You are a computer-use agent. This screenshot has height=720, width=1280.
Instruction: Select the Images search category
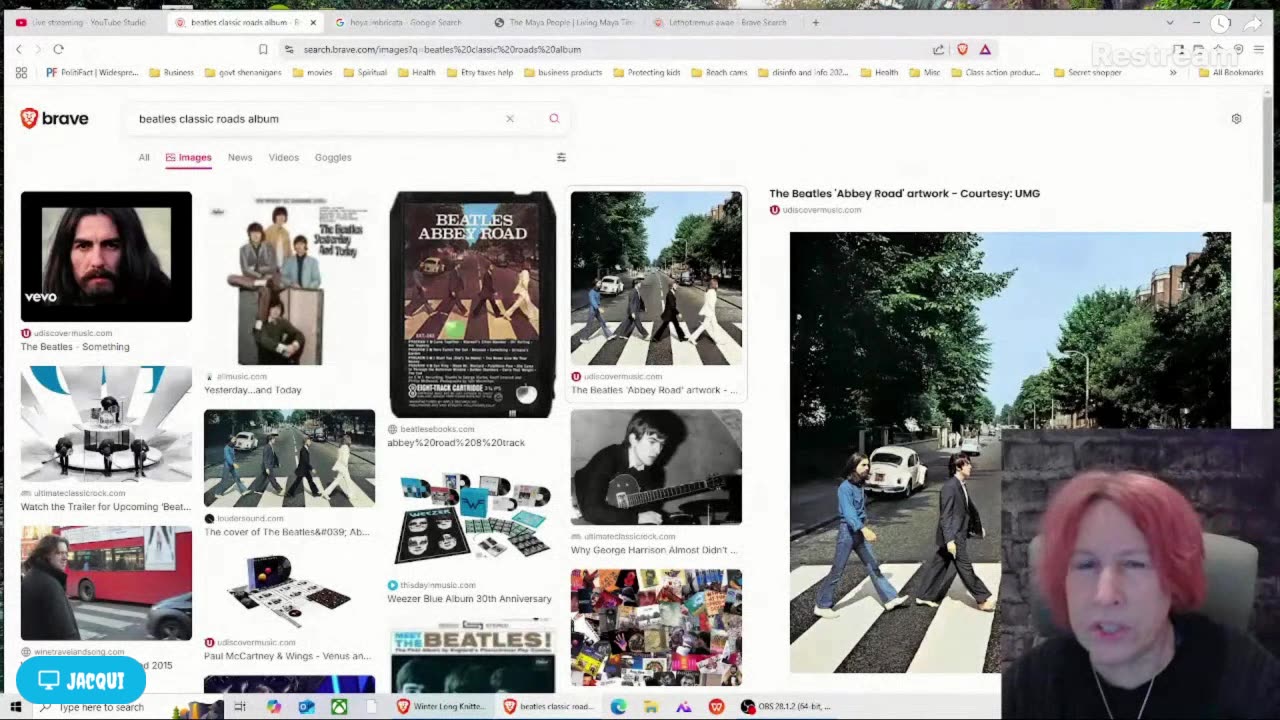click(x=189, y=157)
